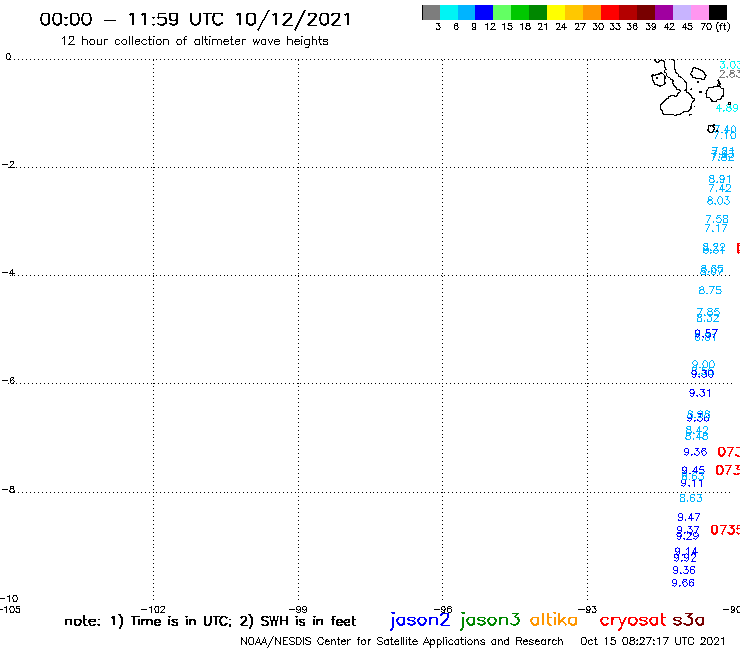Select the jason3 satellite legend label
The image size is (740, 650).
(490, 620)
